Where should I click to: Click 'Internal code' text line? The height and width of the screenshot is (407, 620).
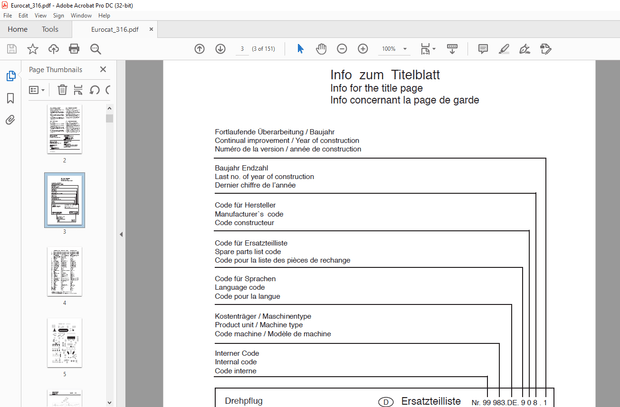click(236, 362)
